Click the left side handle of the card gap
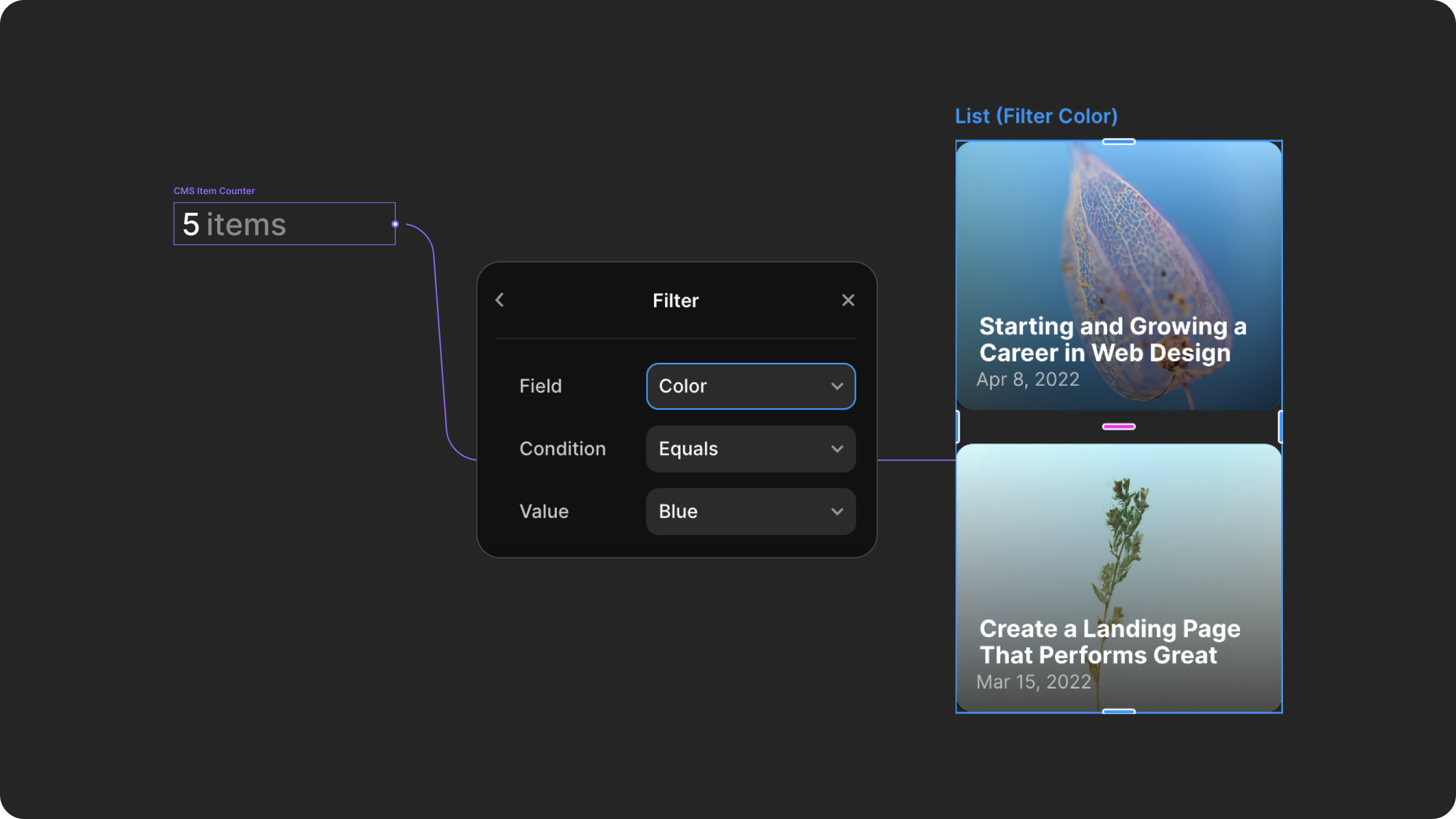The width and height of the screenshot is (1456, 819). tap(957, 425)
